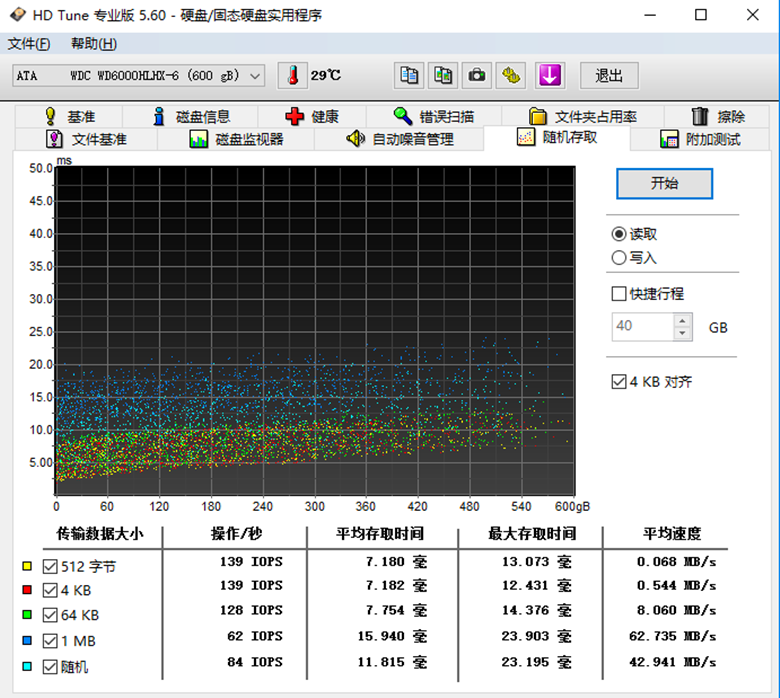
Task: Uncheck the 512 字节 checkbox
Action: 50,566
